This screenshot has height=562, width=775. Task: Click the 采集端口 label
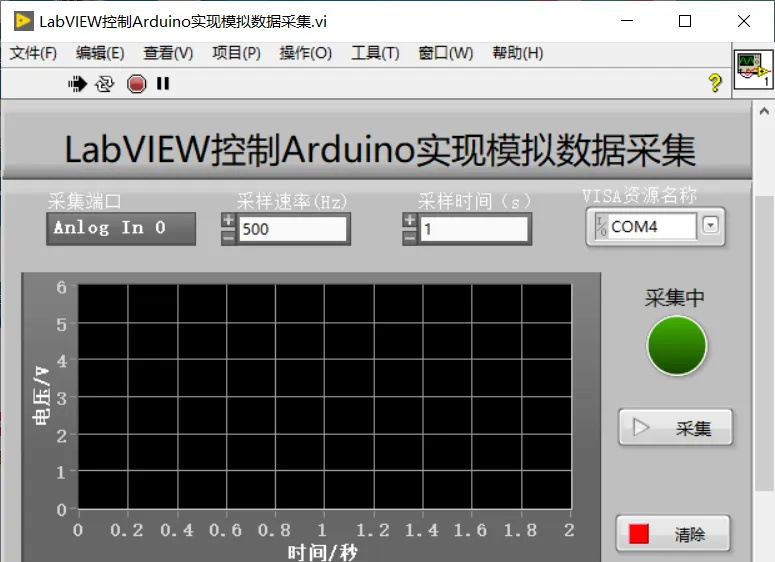click(84, 202)
